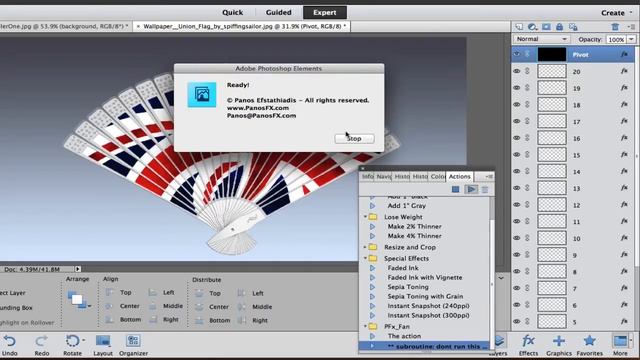Switch to Guided mode
Screen dimensions: 640x360
tap(279, 12)
